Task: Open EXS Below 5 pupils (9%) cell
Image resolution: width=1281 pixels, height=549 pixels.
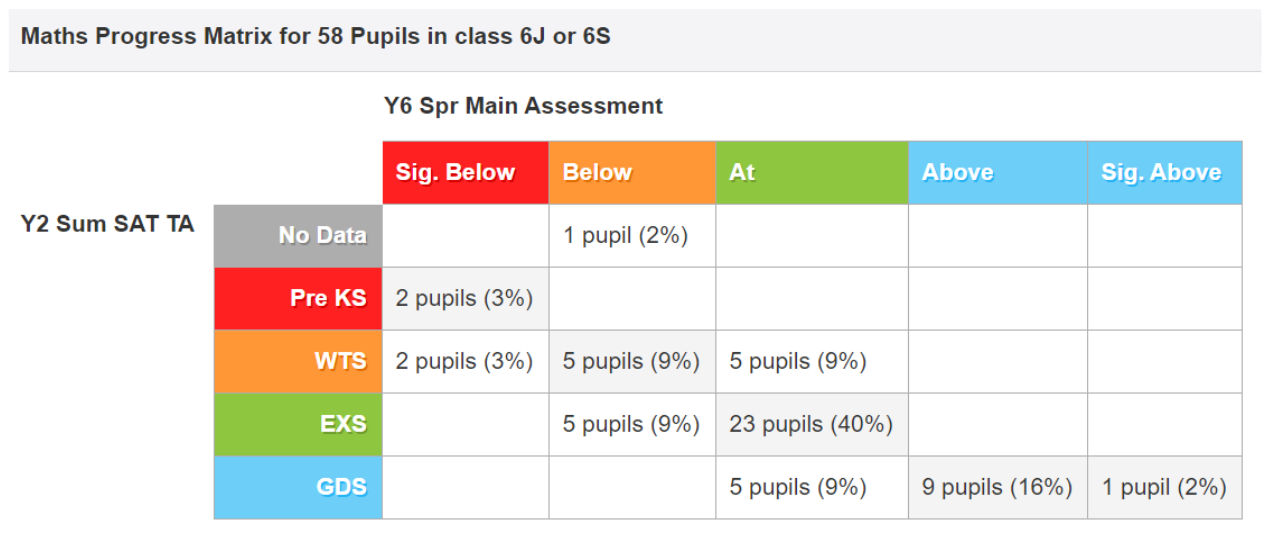Action: pos(632,424)
